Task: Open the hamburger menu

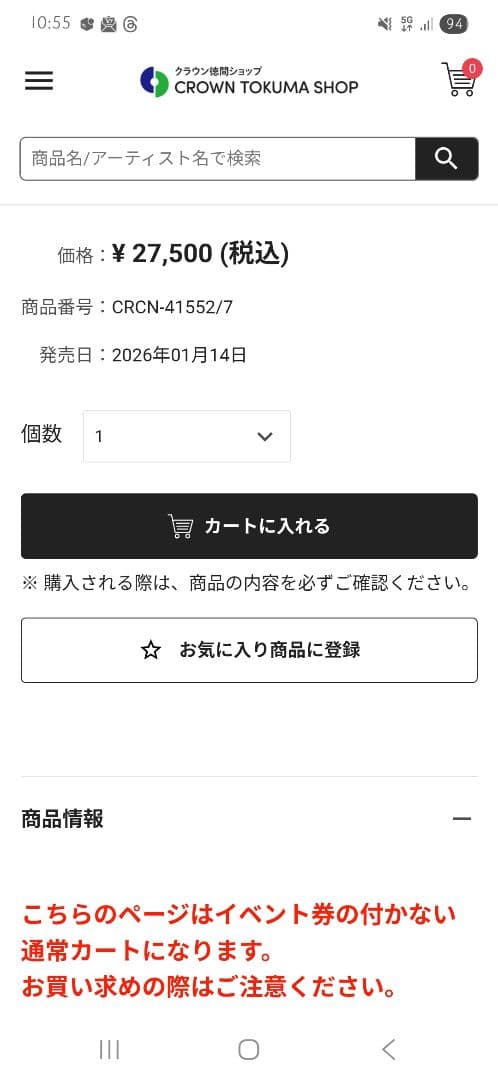Action: pos(39,81)
